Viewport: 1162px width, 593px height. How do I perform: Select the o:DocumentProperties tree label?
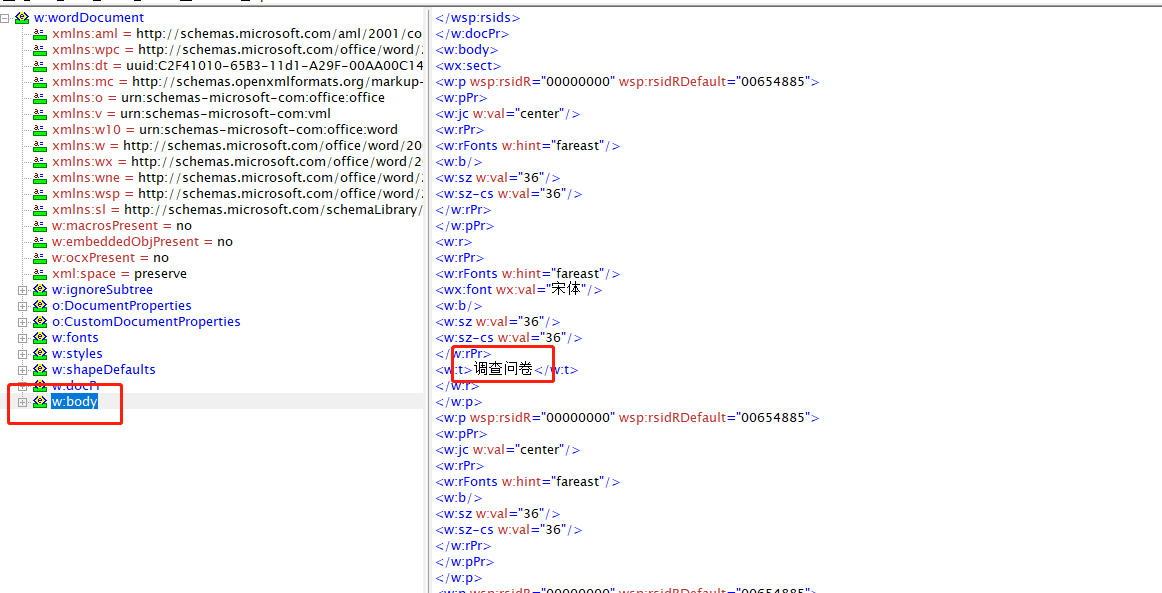(122, 306)
